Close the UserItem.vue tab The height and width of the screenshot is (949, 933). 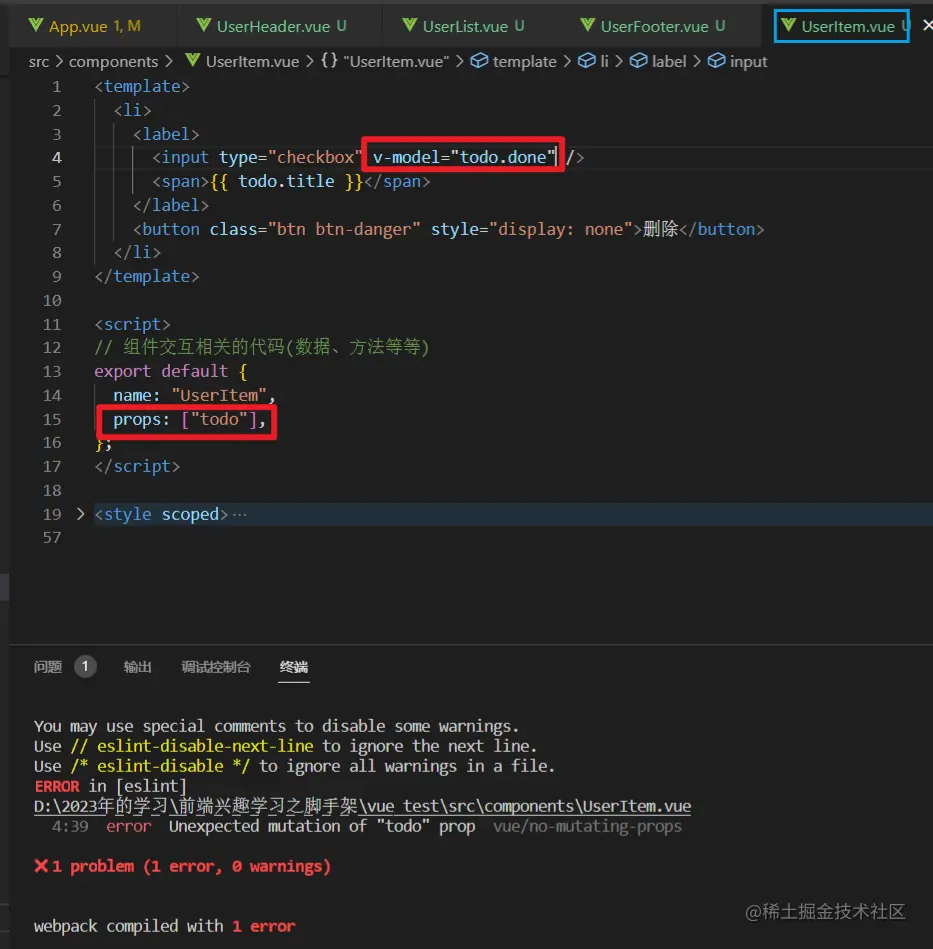pyautogui.click(x=927, y=25)
